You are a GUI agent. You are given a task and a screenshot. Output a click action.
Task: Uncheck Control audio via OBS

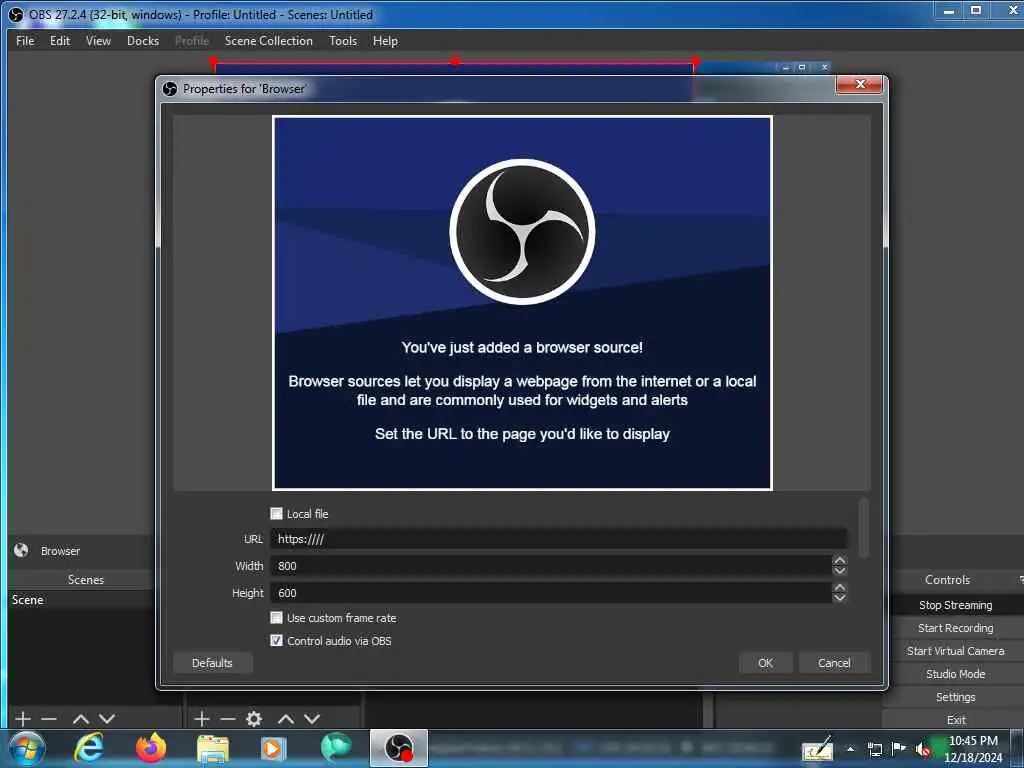[x=276, y=641]
